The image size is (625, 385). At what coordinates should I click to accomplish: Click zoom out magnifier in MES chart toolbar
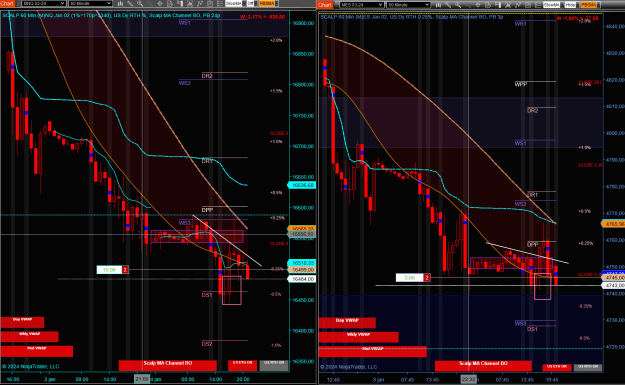pos(468,5)
